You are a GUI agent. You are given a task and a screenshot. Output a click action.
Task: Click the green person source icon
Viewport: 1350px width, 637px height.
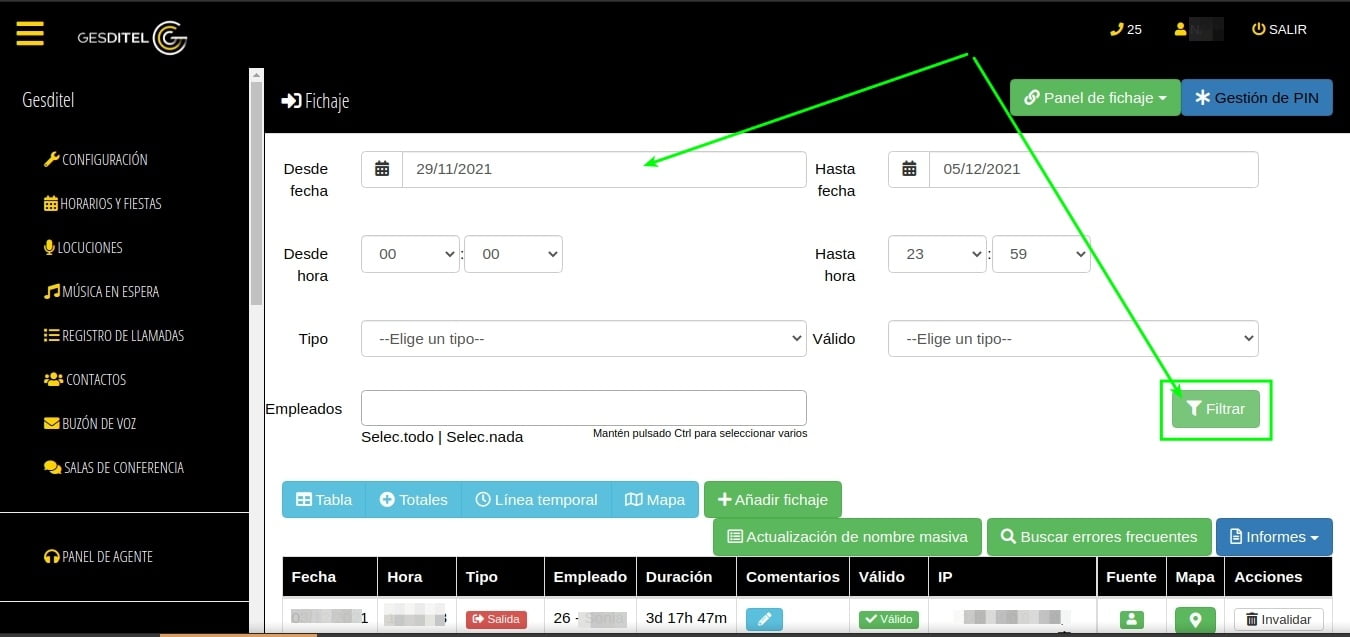[x=1131, y=619]
